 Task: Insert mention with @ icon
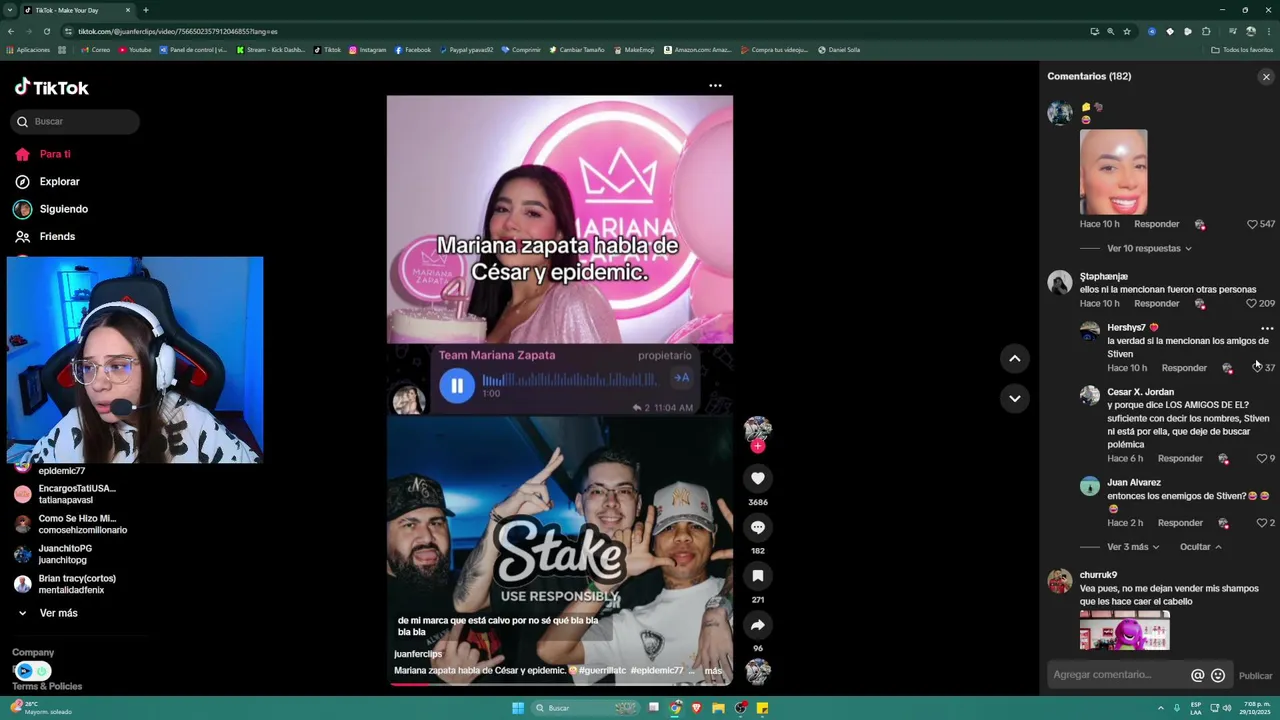pos(1197,675)
